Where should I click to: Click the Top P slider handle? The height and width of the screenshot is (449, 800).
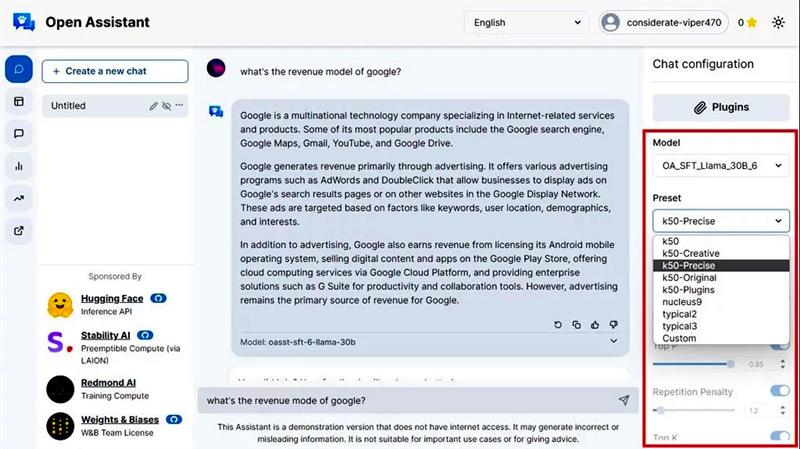(731, 364)
